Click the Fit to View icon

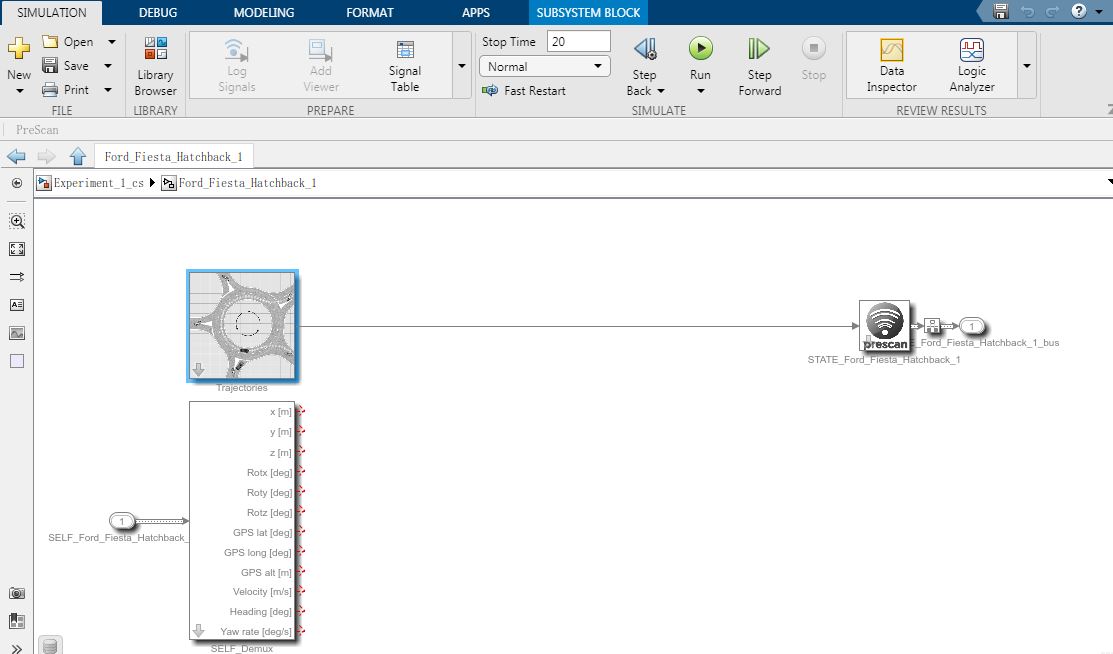tap(17, 249)
